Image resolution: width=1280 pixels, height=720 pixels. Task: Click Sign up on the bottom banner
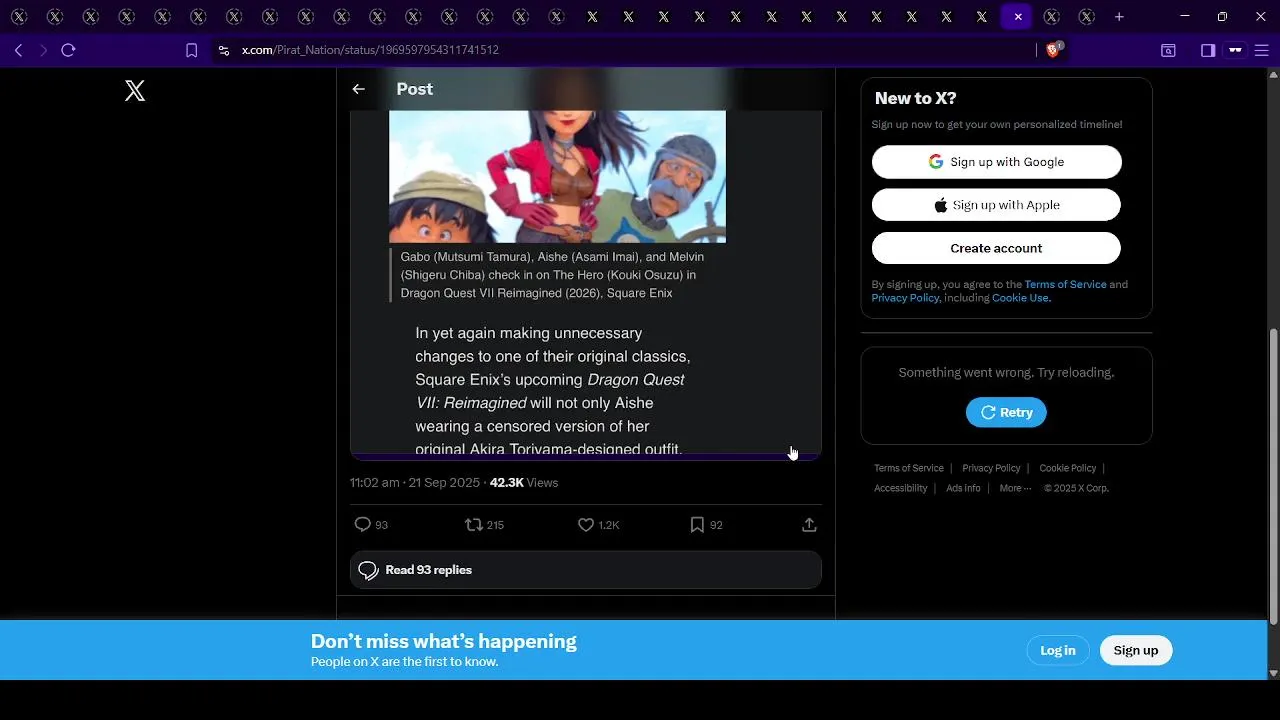[x=1136, y=650]
